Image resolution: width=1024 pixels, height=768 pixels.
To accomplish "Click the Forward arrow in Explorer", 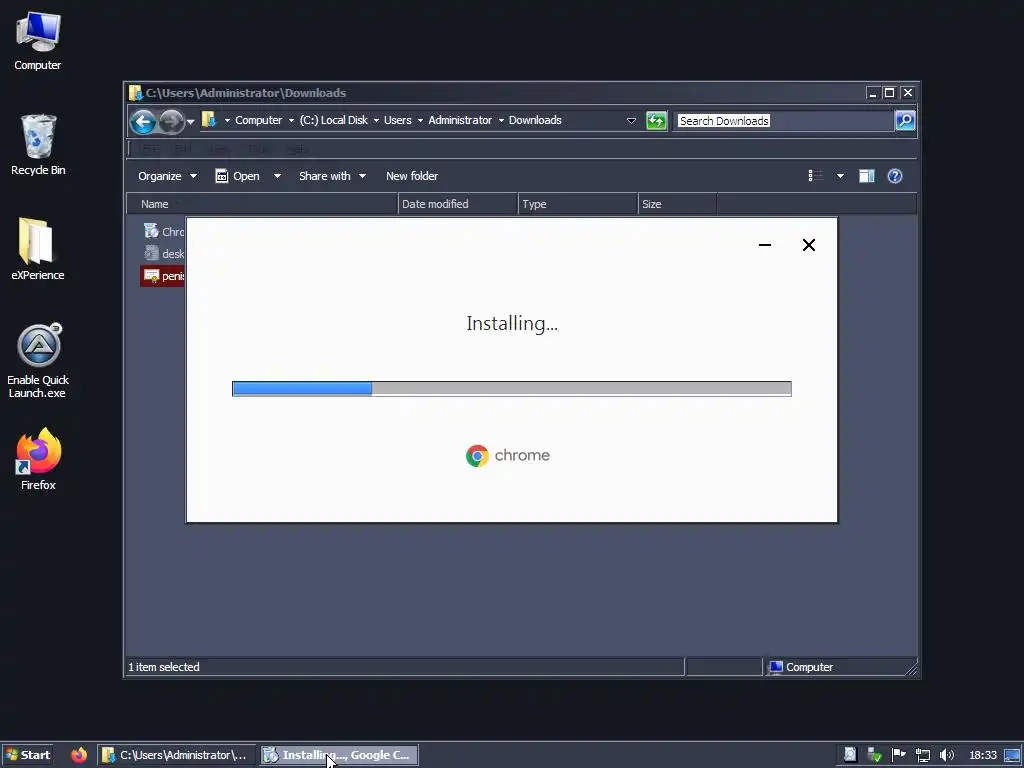I will (x=171, y=121).
